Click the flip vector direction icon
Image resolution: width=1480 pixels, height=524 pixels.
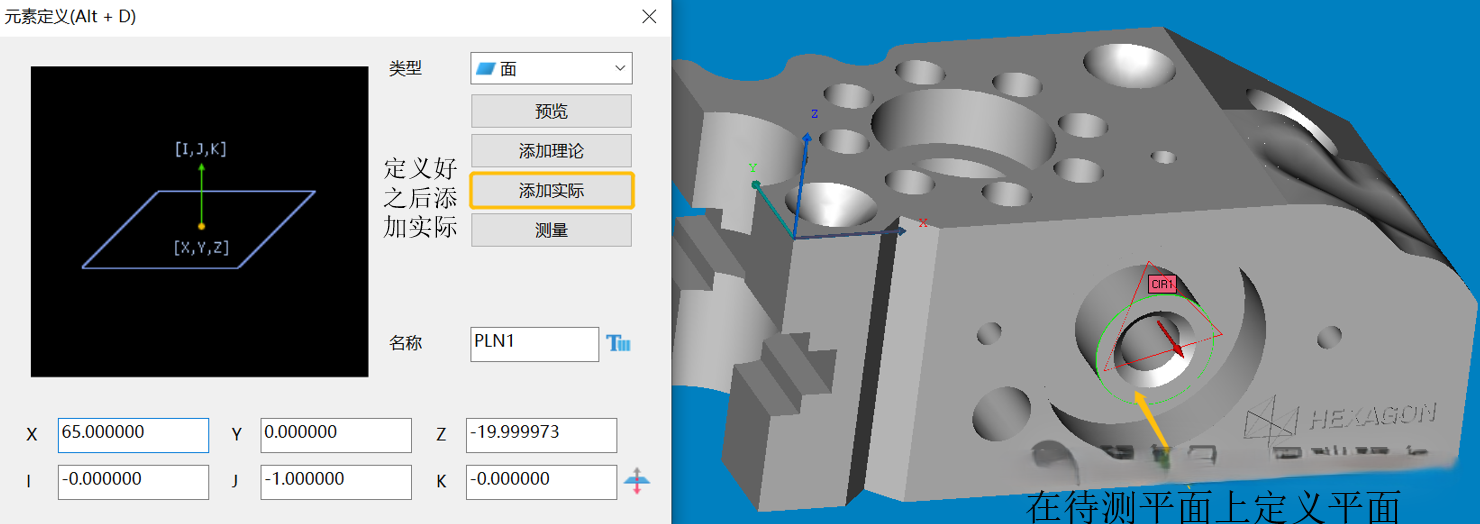[637, 481]
